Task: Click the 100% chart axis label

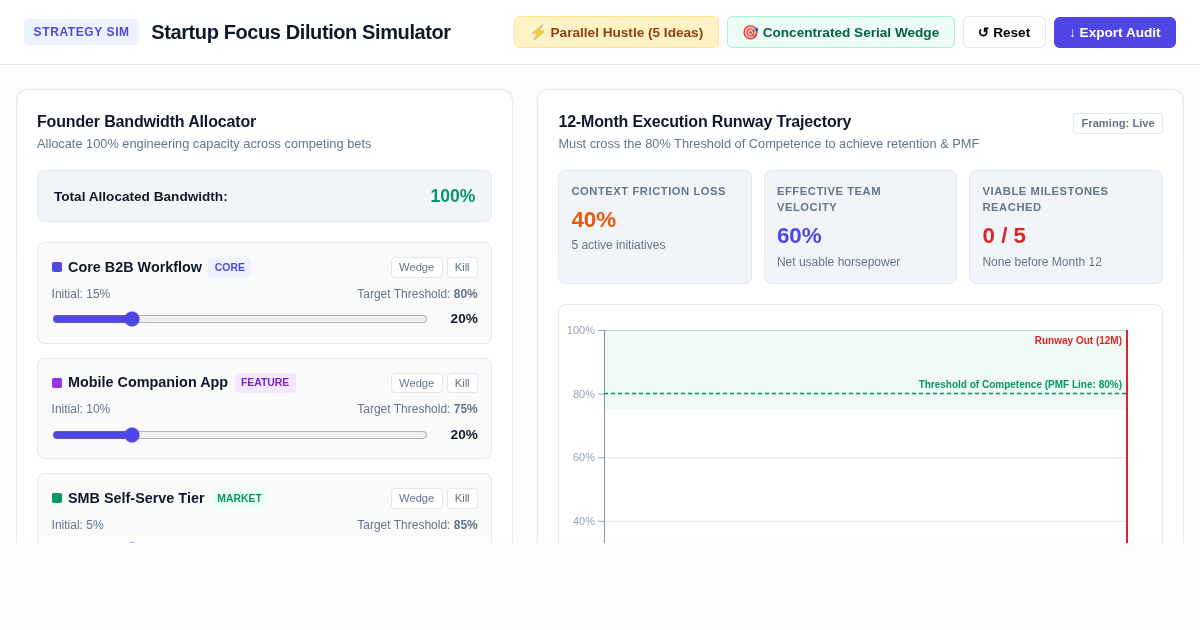Action: point(581,330)
